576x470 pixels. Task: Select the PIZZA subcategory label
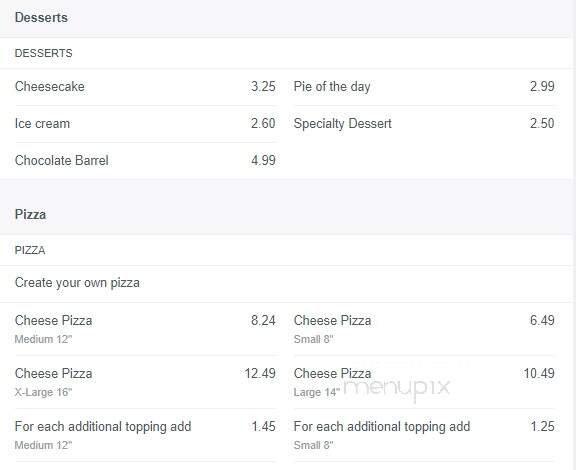[30, 250]
